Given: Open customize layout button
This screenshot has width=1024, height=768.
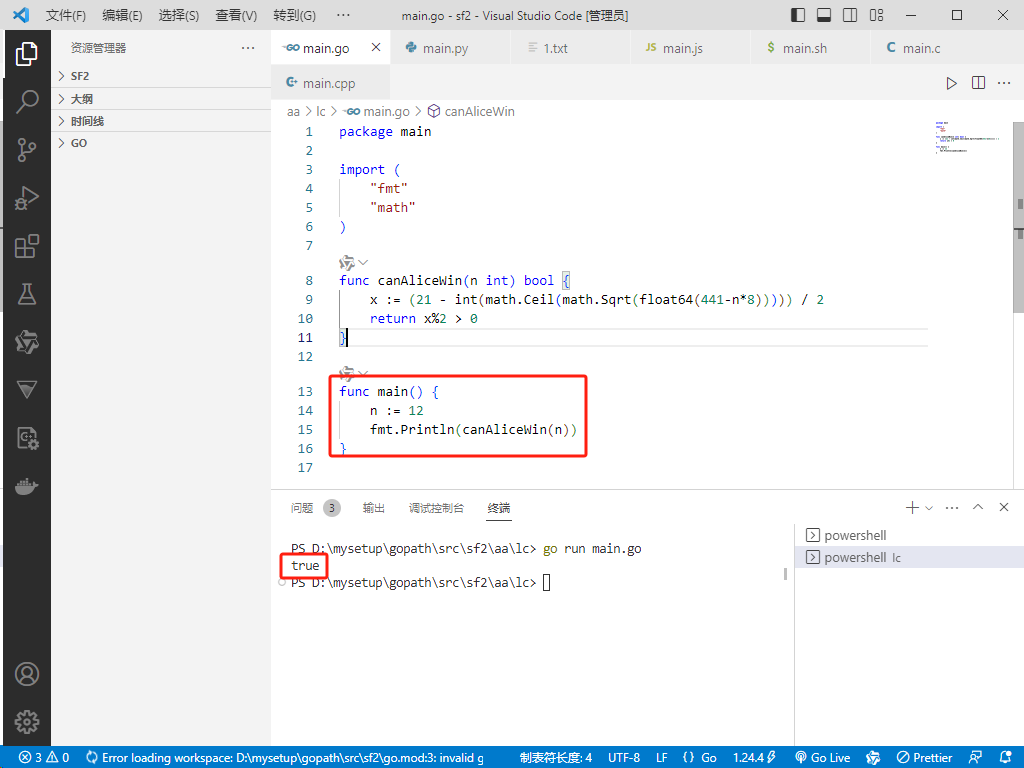Looking at the screenshot, I should tap(876, 15).
